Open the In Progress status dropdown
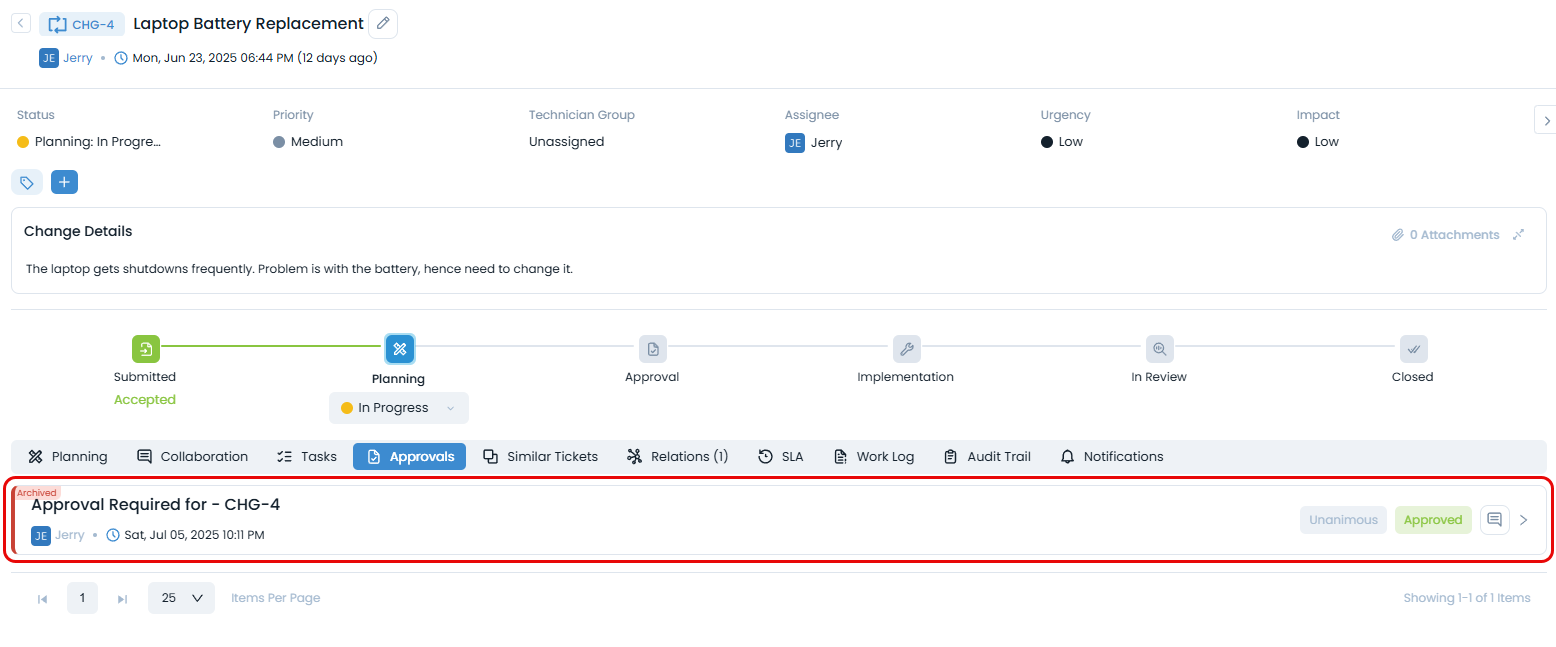1556x647 pixels. tap(398, 408)
